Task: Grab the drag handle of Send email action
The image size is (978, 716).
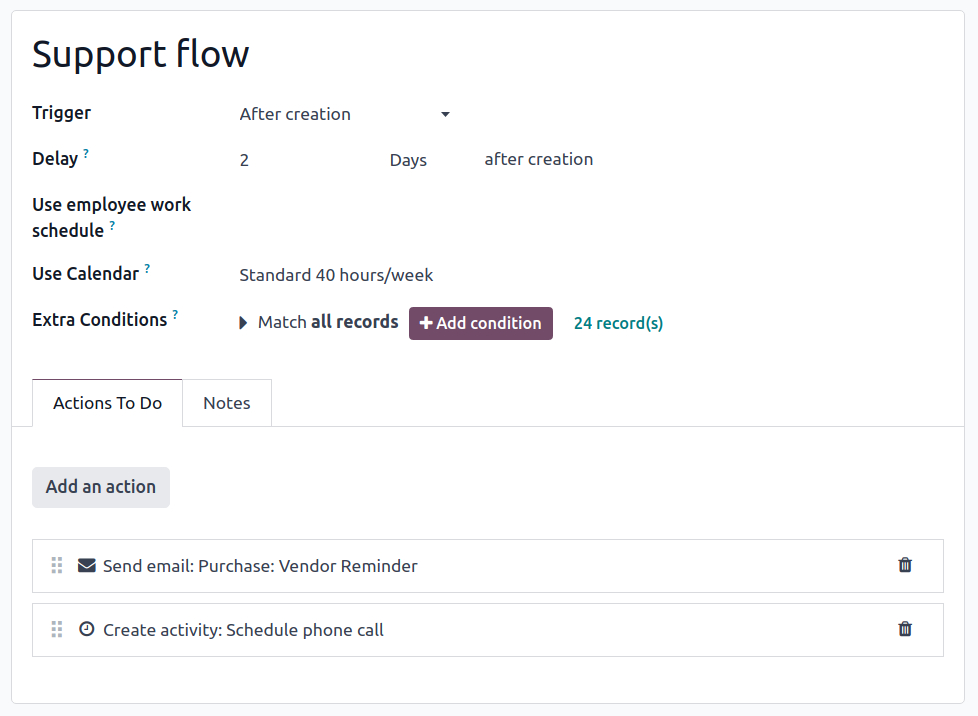Action: tap(57, 565)
